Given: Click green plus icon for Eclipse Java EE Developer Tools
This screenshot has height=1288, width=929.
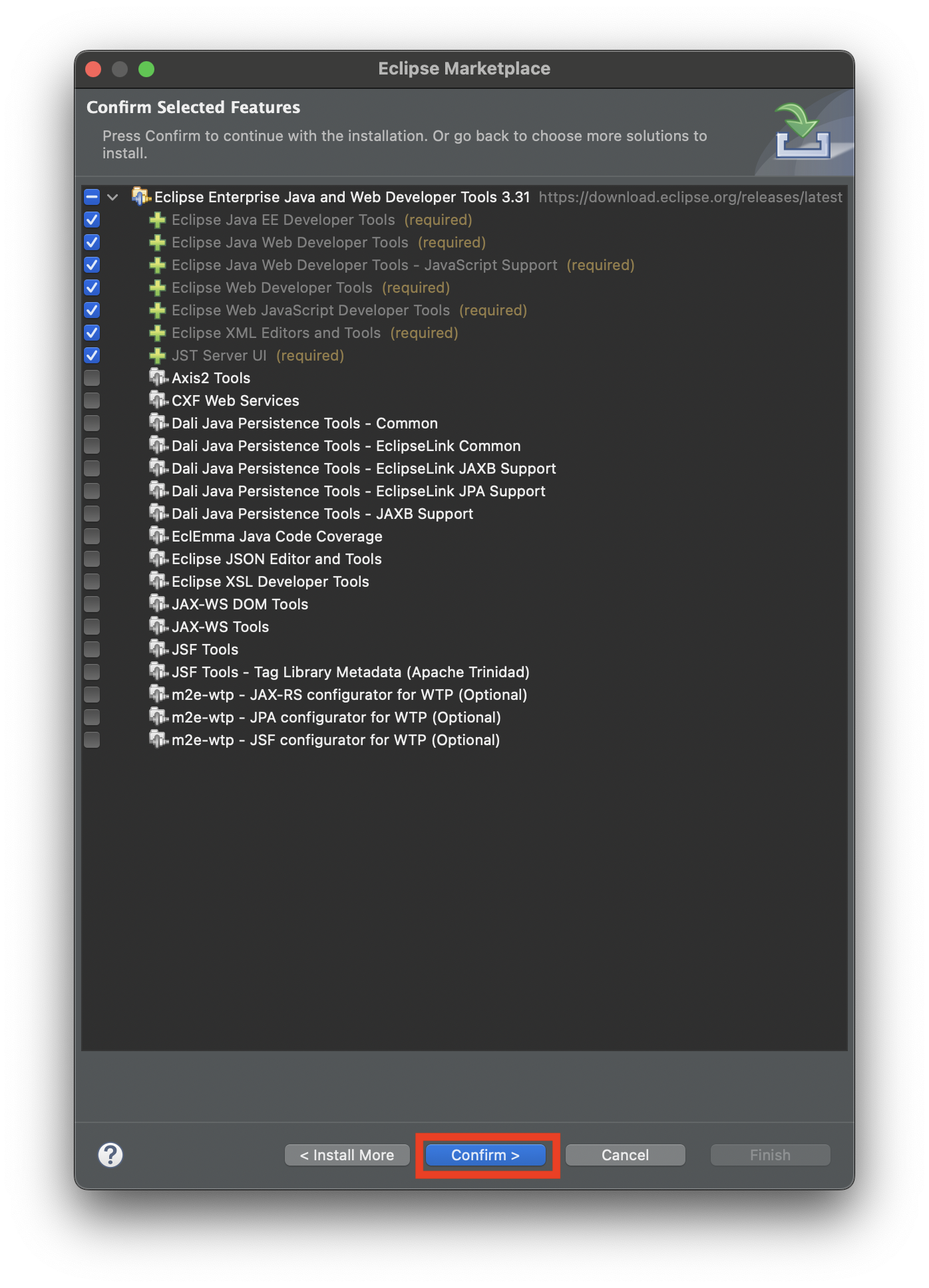Looking at the screenshot, I should [158, 220].
